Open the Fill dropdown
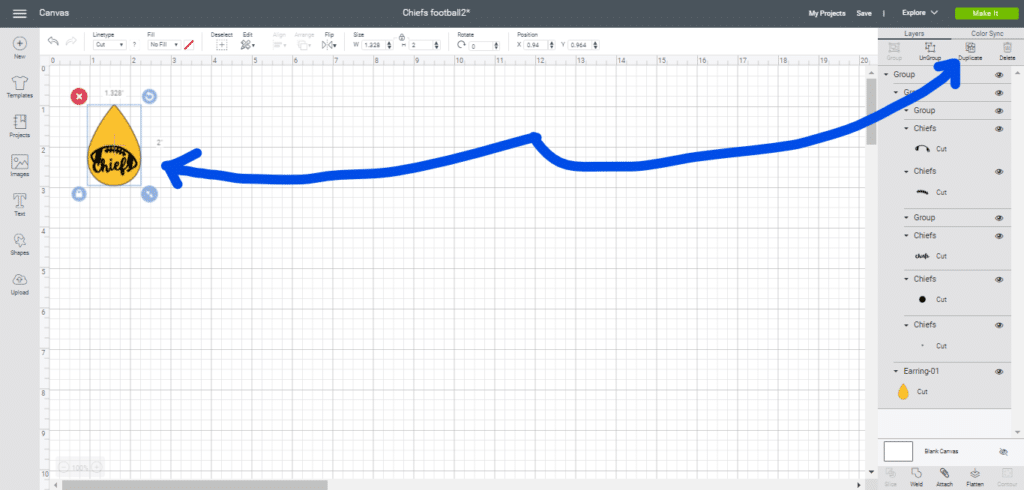The image size is (1024, 490). [x=163, y=45]
